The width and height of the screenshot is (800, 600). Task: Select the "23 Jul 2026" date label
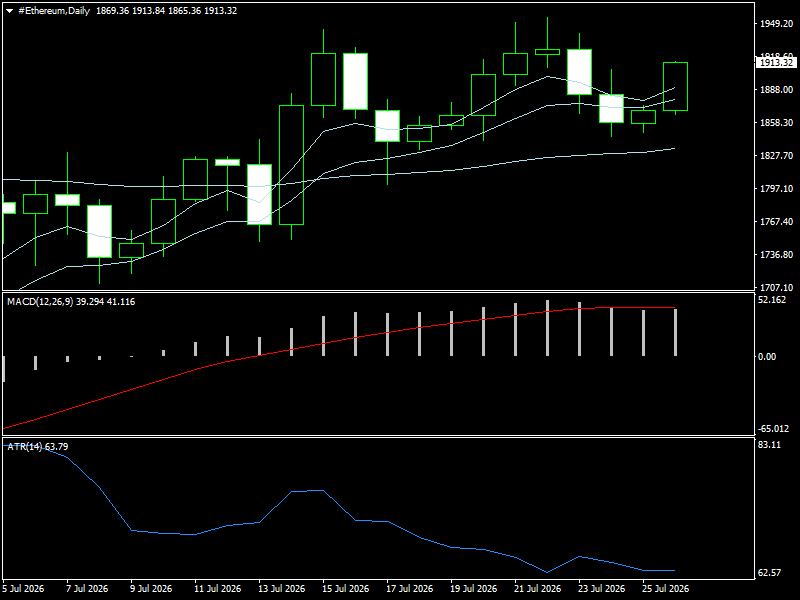coord(602,589)
